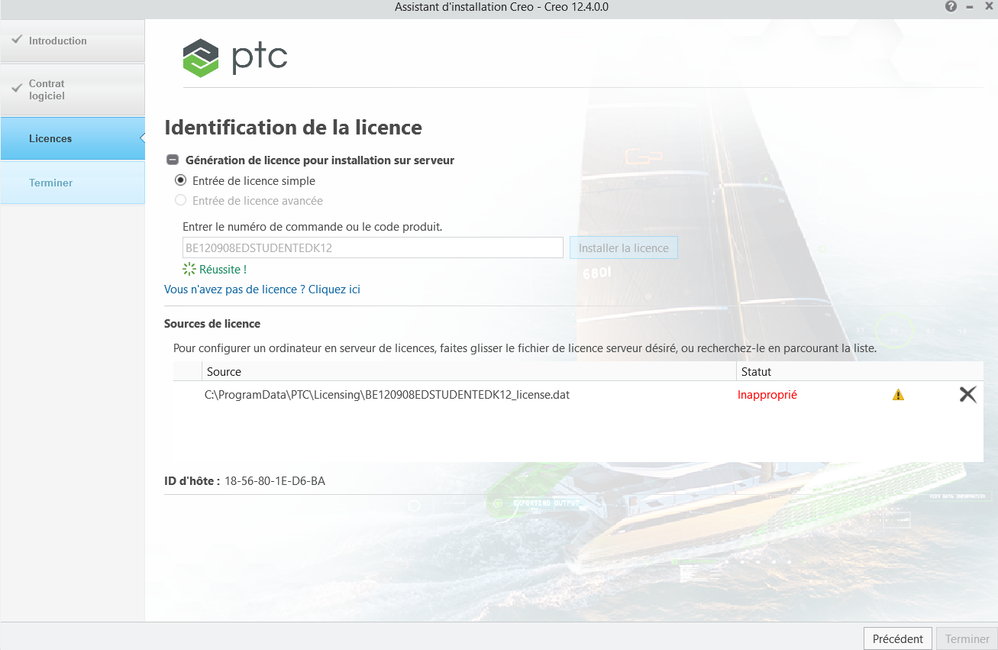Click the PTC logo
998x650 pixels.
[x=235, y=58]
